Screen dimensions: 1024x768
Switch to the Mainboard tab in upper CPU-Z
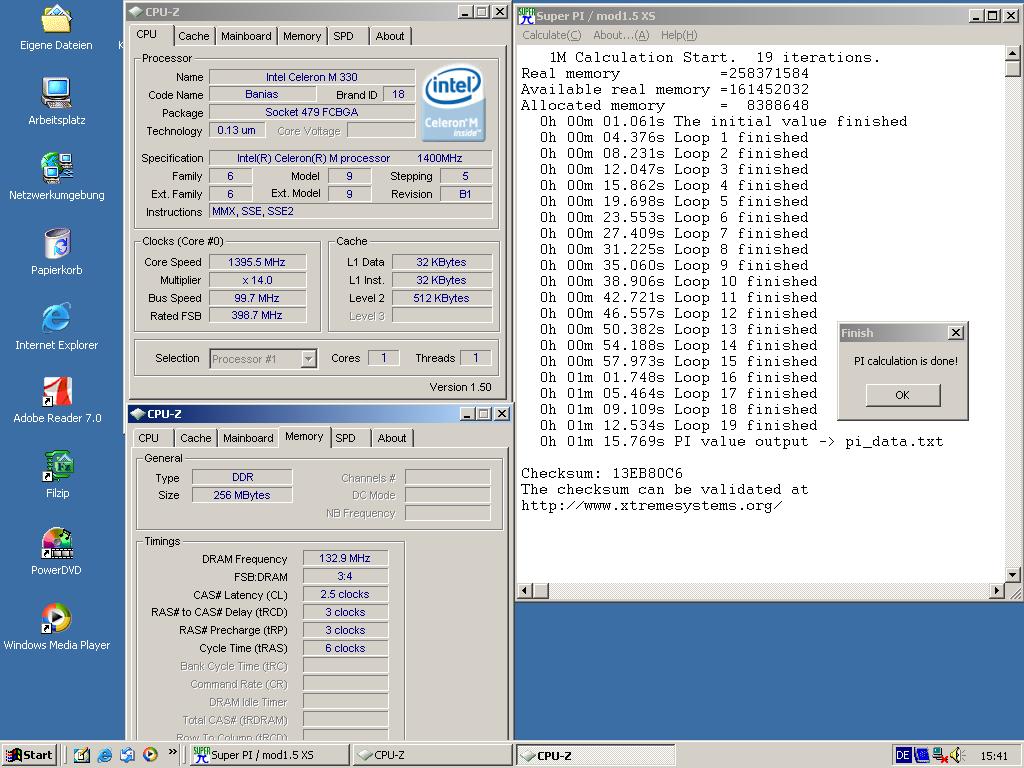point(246,36)
